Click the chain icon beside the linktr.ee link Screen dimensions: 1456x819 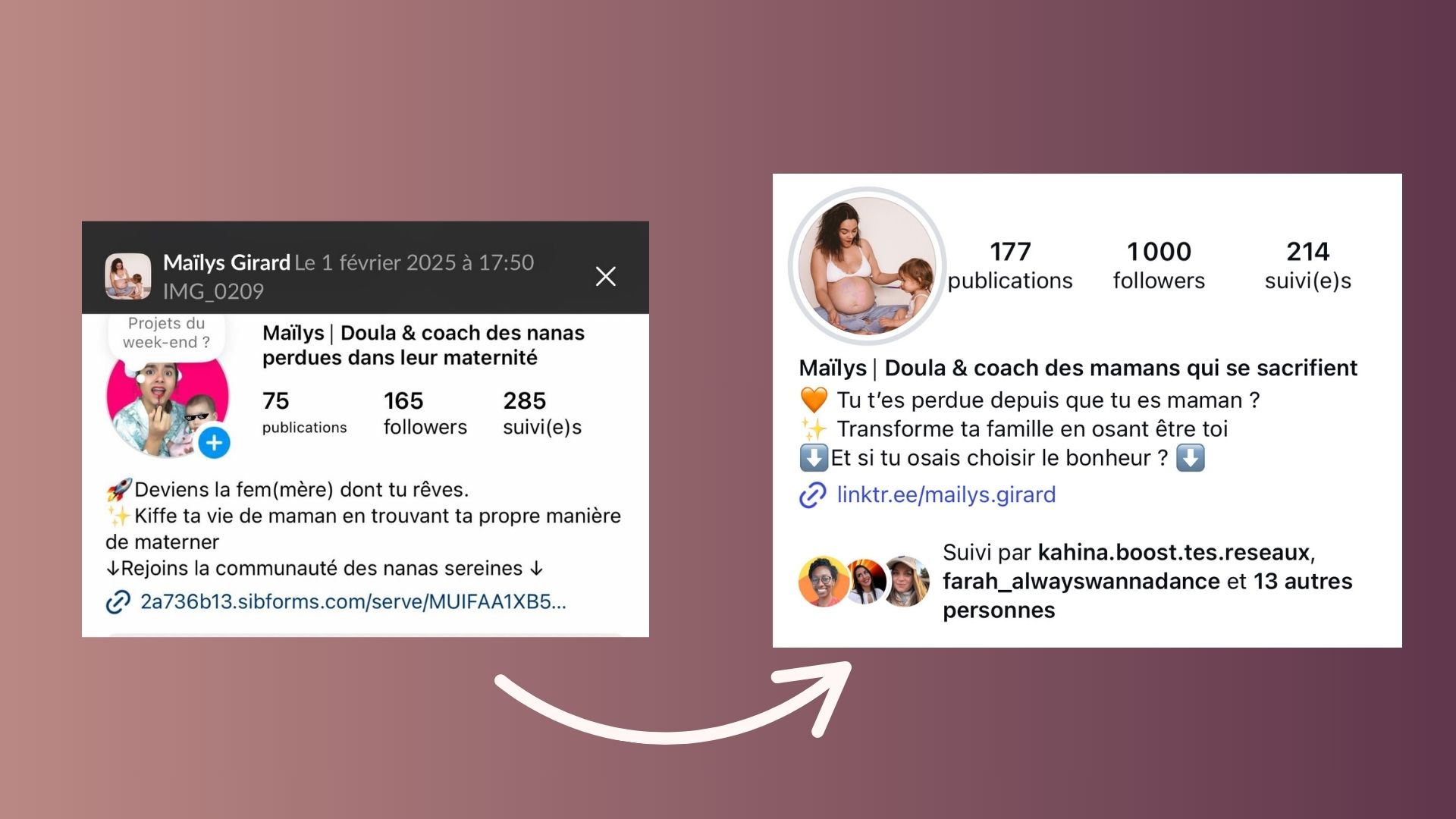(x=813, y=495)
